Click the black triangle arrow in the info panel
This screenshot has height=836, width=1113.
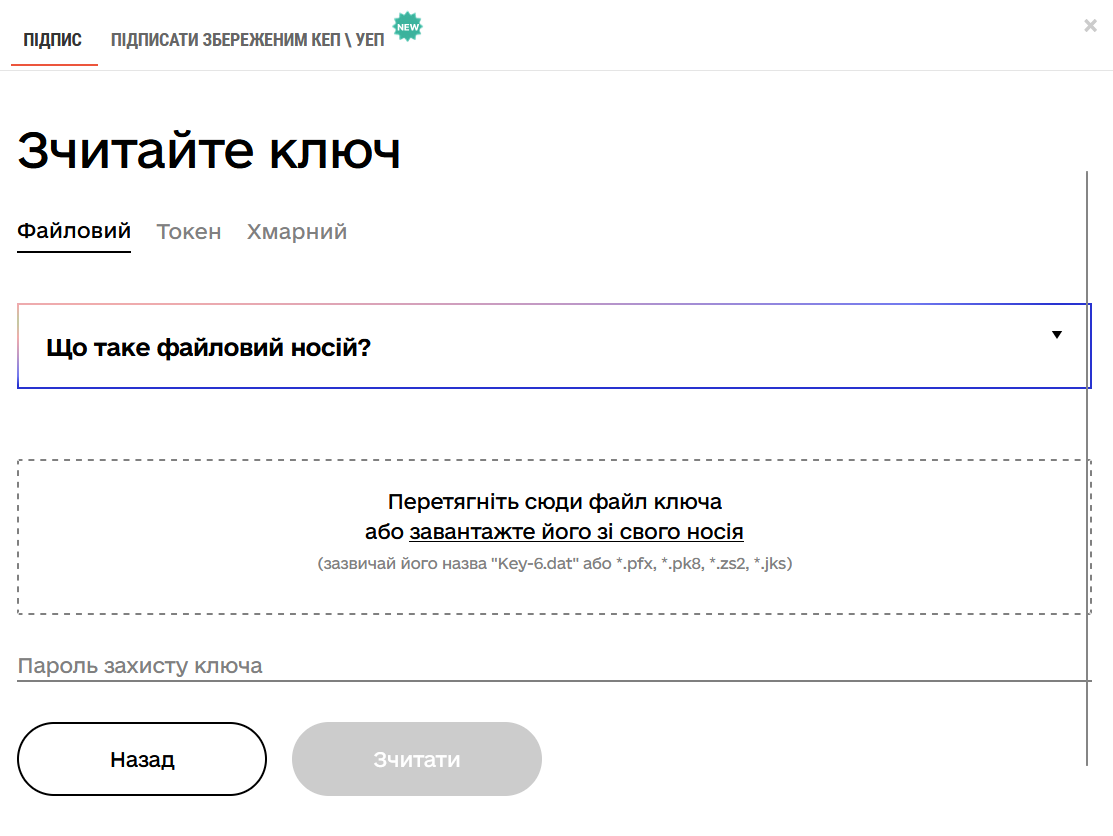tap(1056, 335)
